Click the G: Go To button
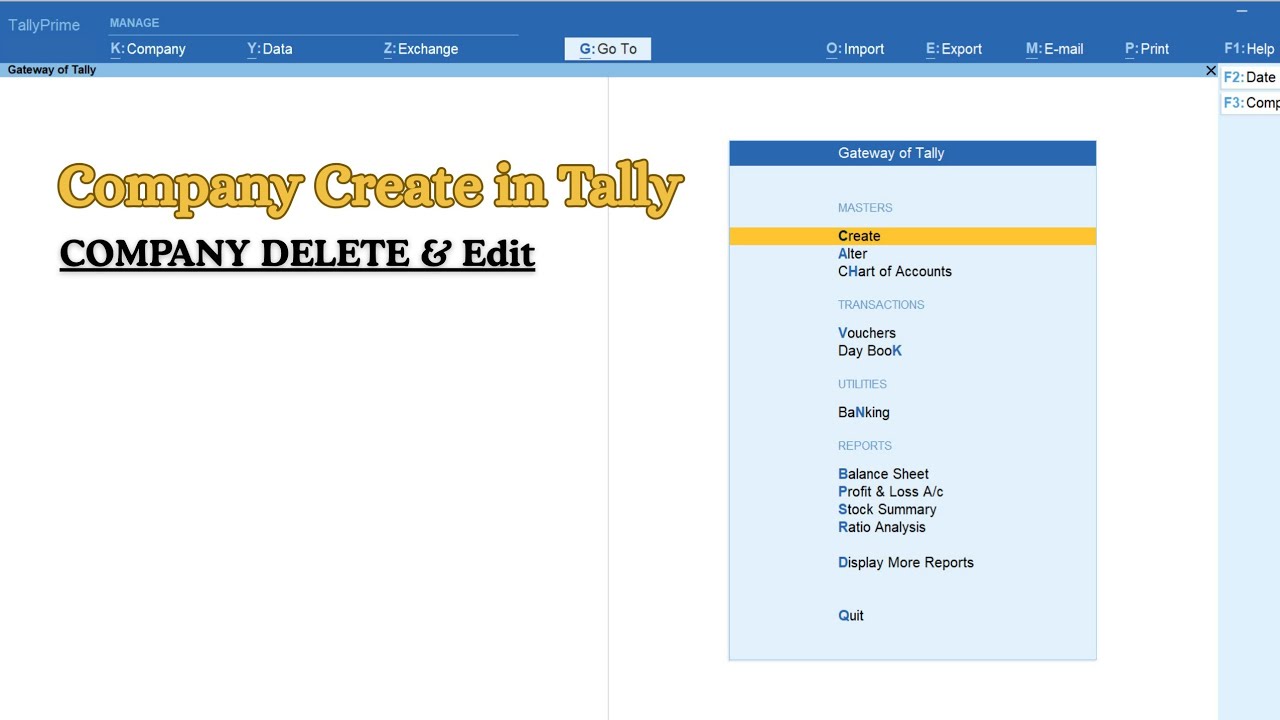Image resolution: width=1280 pixels, height=720 pixels. (x=608, y=49)
